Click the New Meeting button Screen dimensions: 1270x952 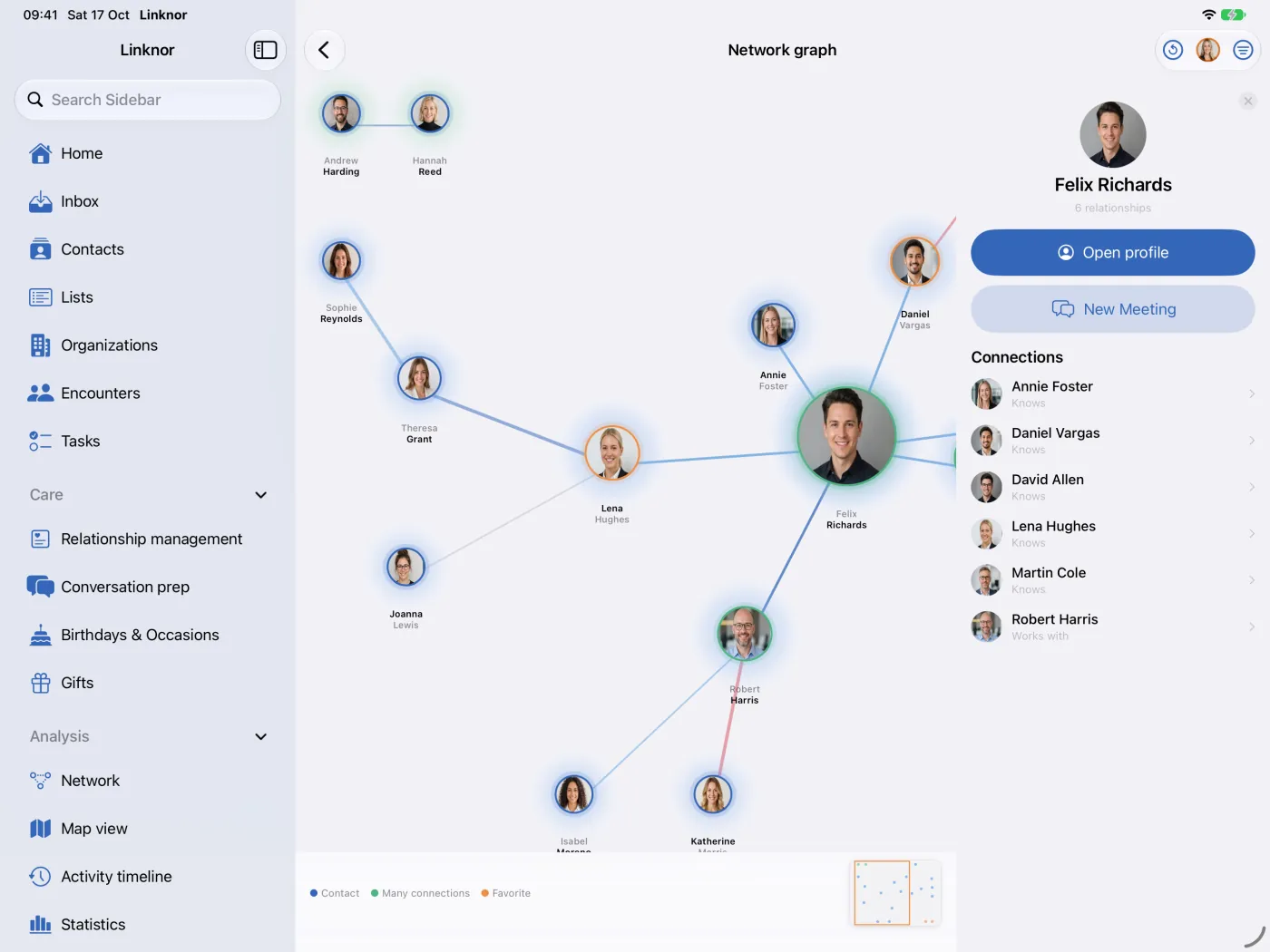click(x=1113, y=309)
